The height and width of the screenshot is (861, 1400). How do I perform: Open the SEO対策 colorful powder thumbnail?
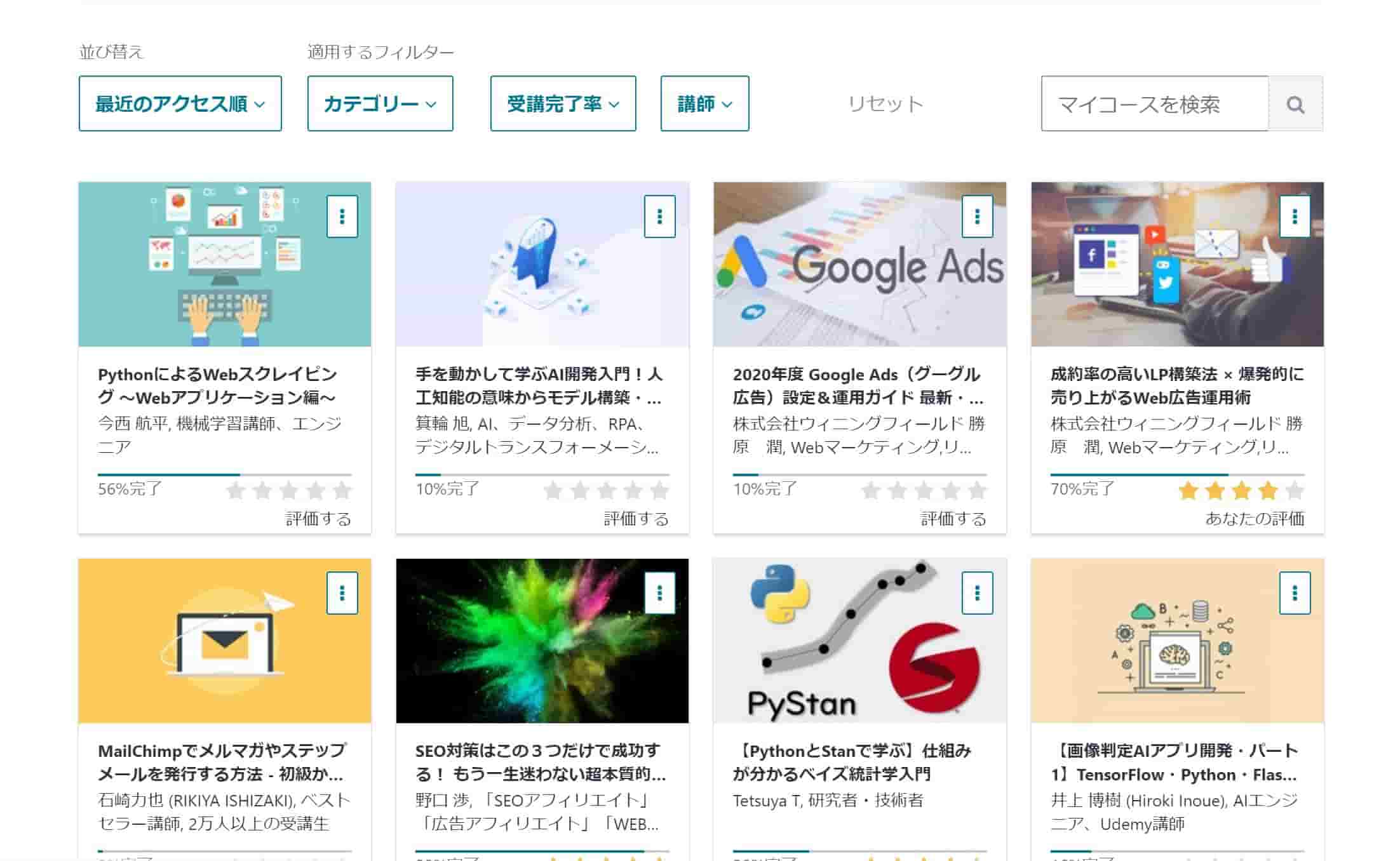542,641
